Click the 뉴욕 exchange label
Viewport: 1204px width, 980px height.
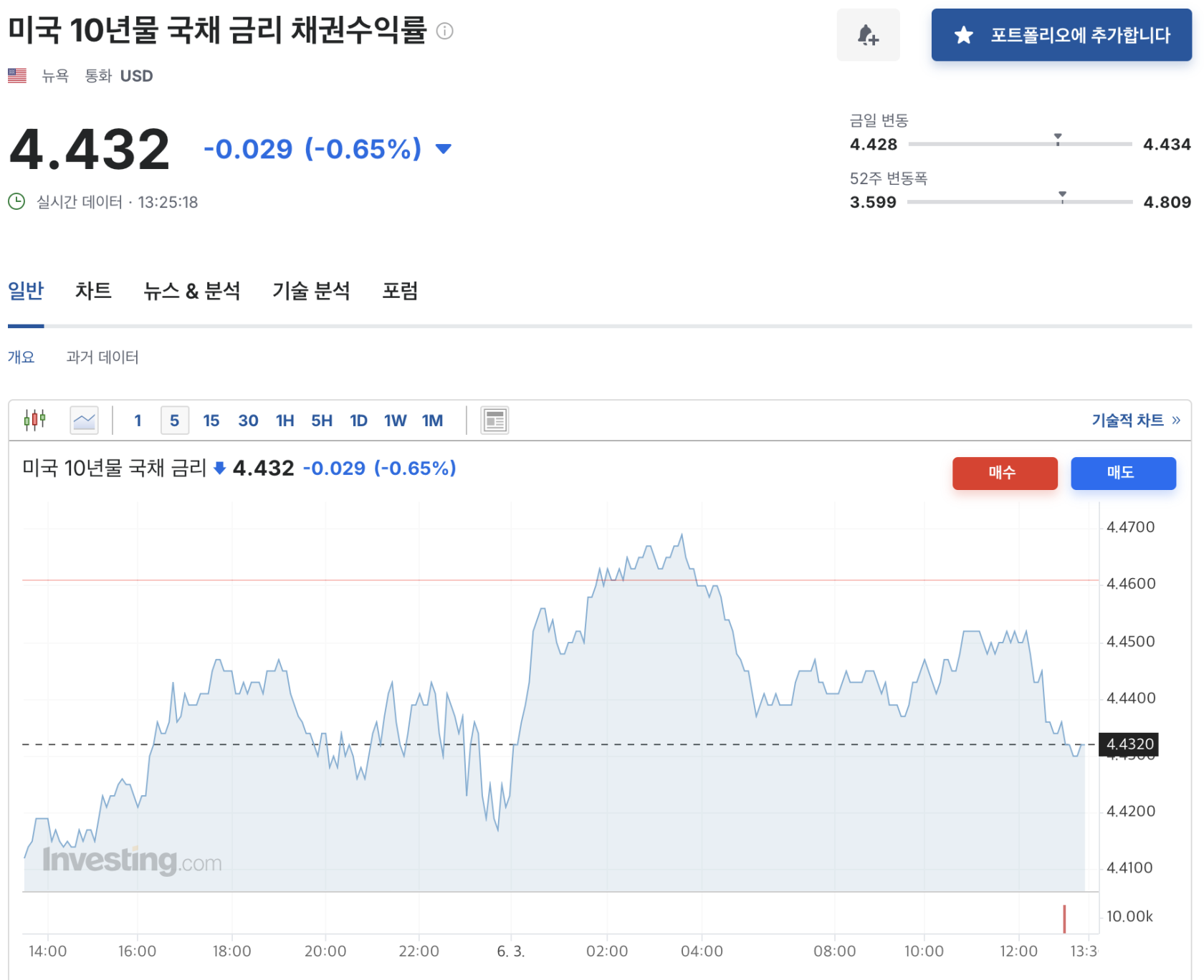pyautogui.click(x=55, y=76)
